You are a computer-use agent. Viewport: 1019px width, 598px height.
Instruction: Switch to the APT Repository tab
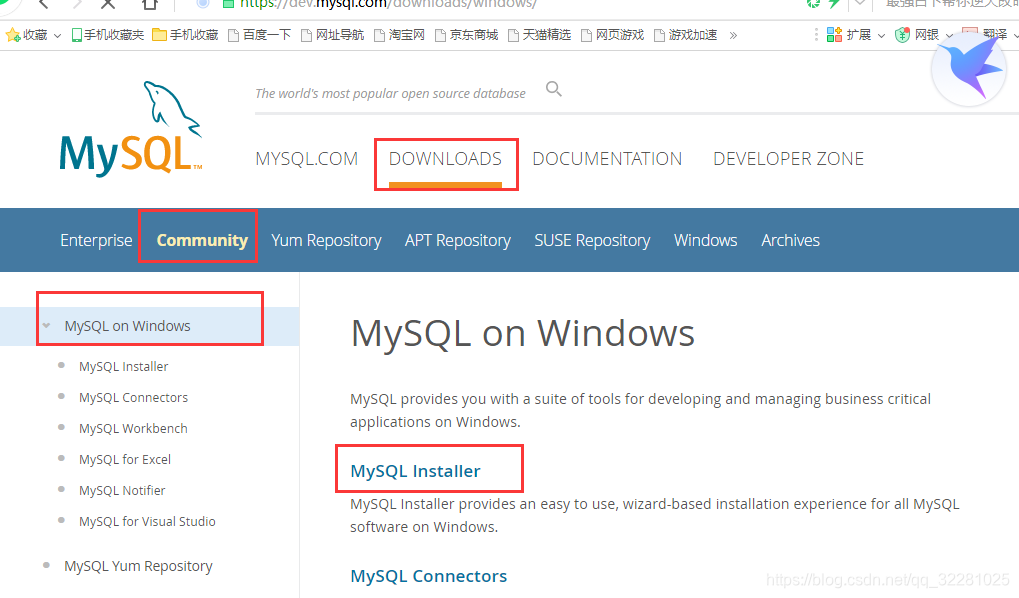[458, 240]
